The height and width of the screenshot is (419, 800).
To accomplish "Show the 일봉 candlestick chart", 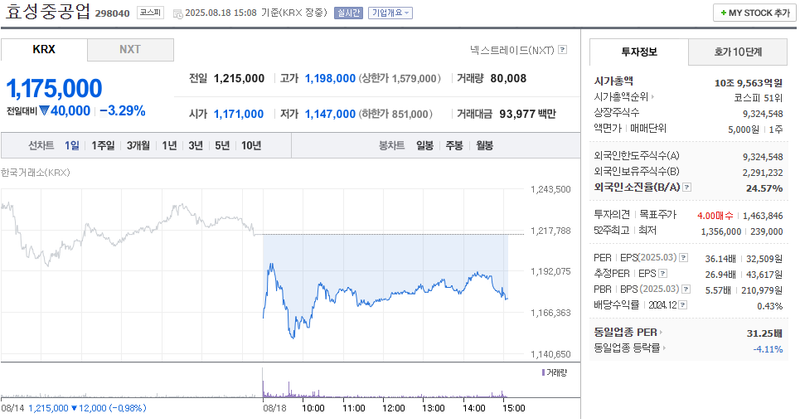I will click(x=425, y=145).
